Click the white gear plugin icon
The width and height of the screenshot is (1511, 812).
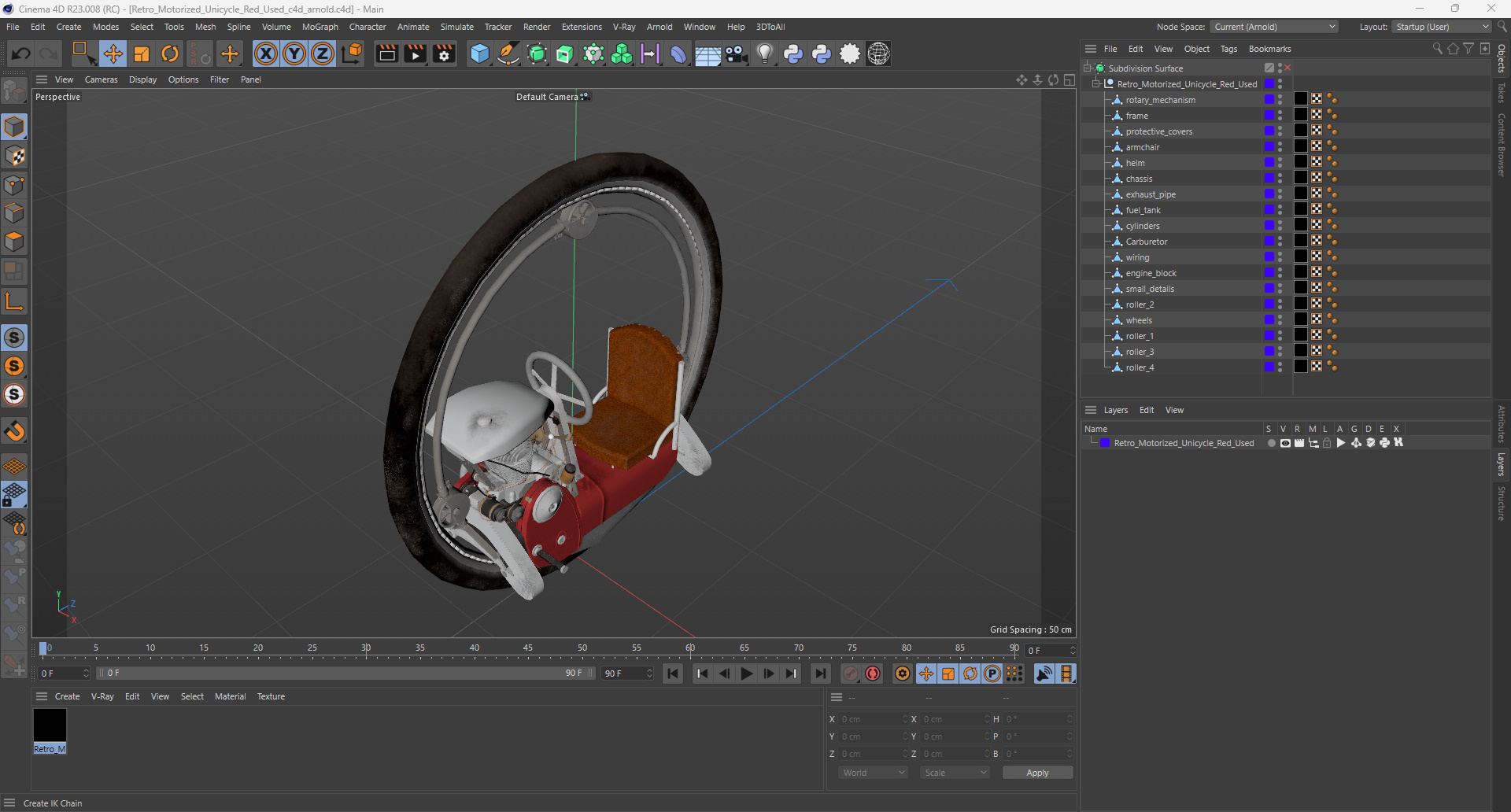click(x=850, y=54)
